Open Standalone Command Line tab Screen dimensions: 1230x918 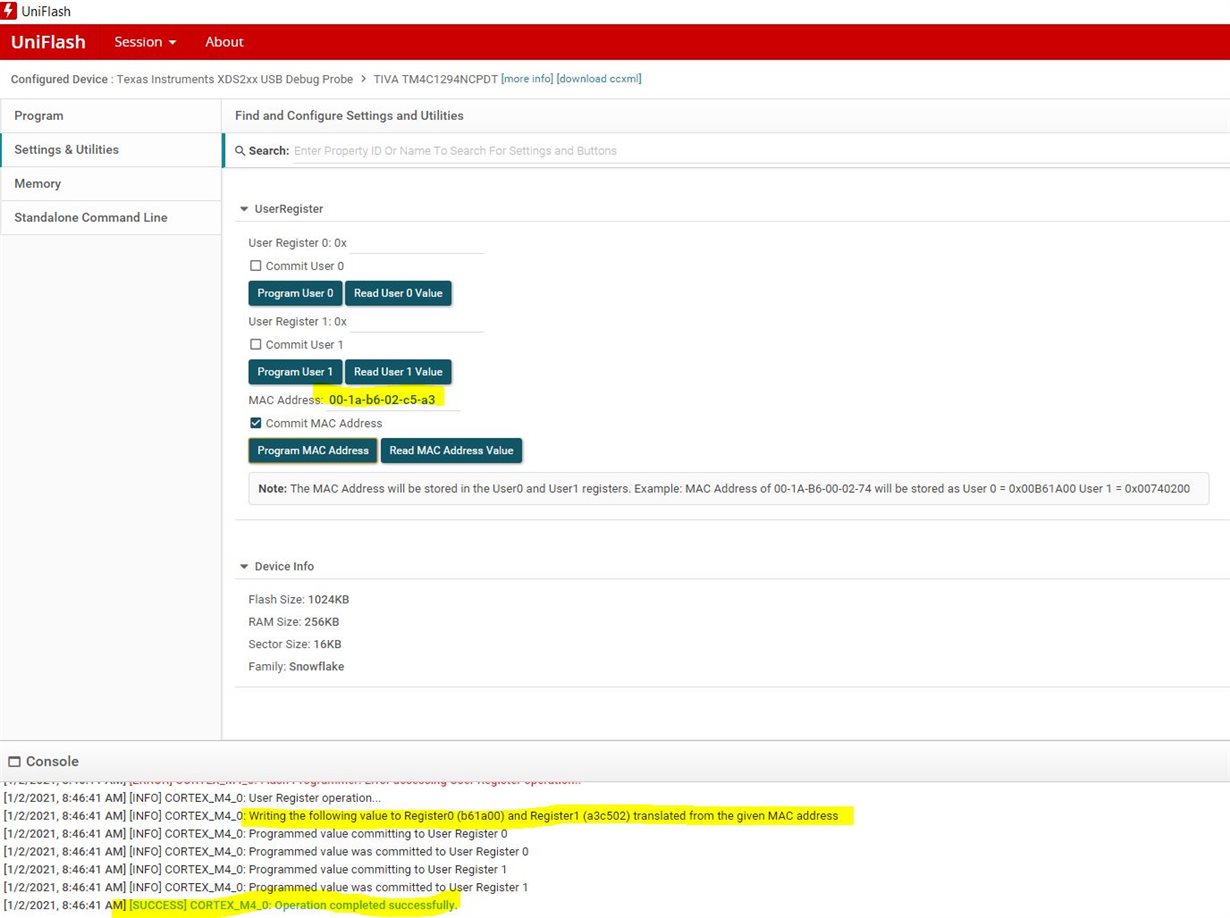tap(111, 218)
